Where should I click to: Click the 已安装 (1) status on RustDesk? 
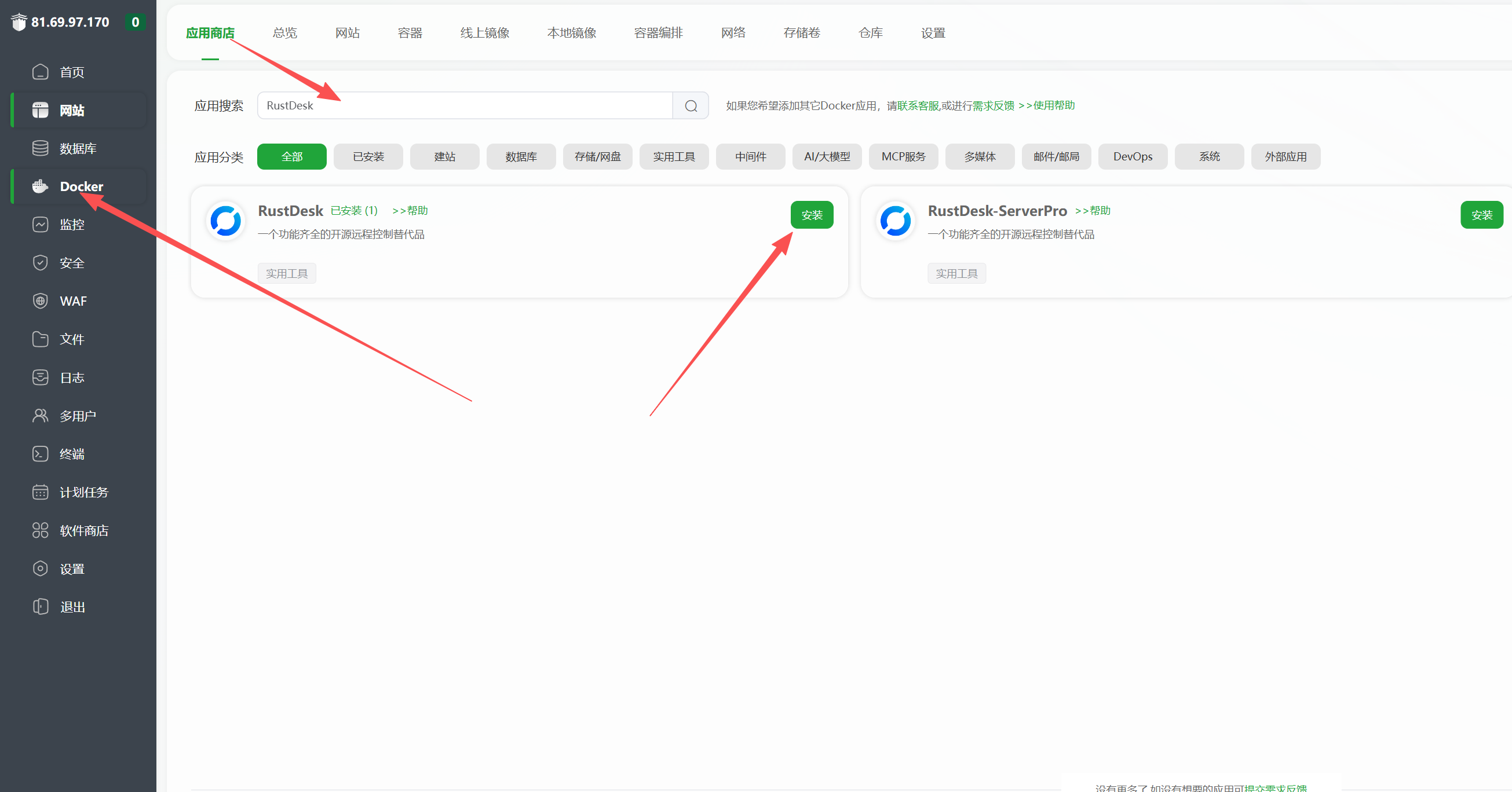354,211
